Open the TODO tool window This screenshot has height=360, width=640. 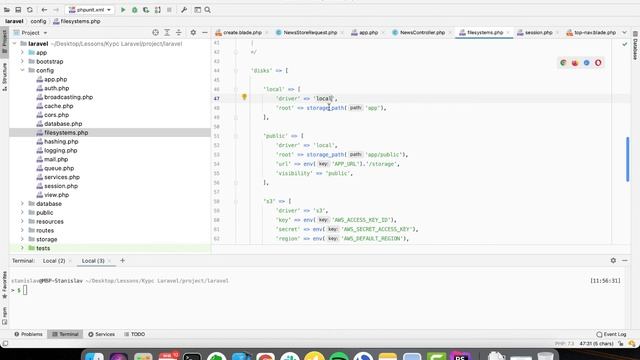tap(134, 334)
